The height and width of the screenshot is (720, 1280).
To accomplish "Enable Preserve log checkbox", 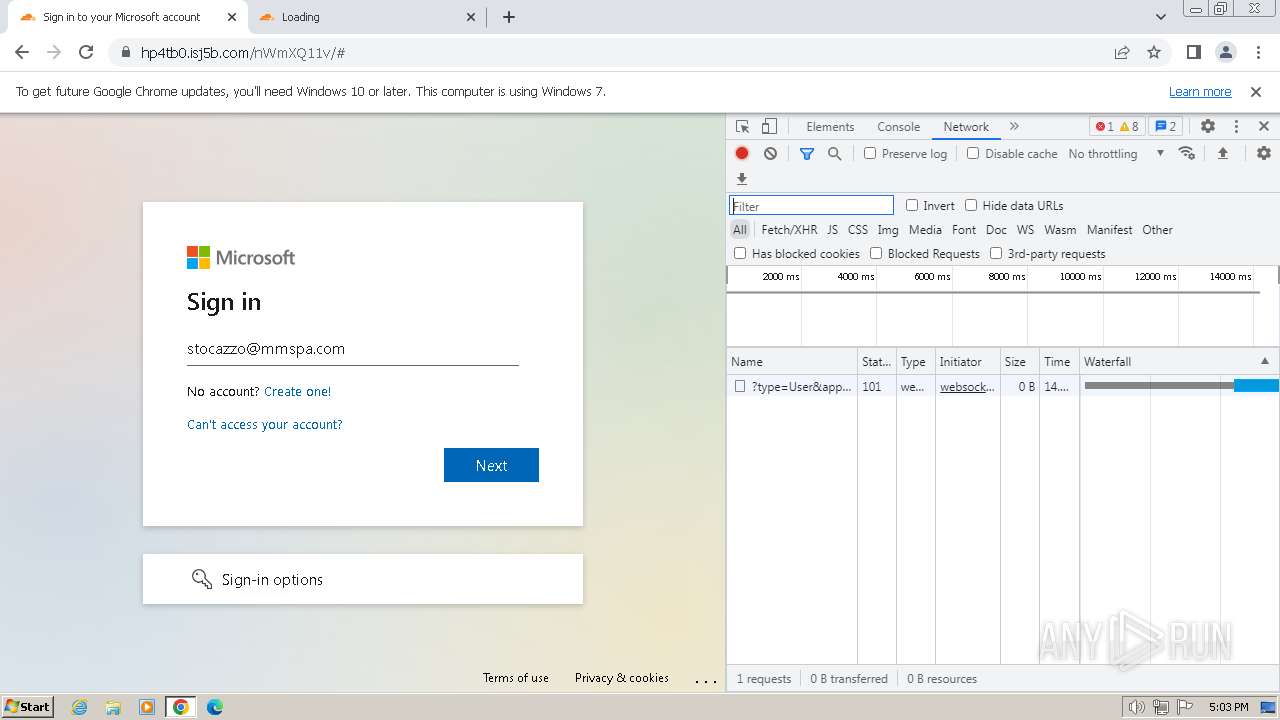I will (870, 154).
